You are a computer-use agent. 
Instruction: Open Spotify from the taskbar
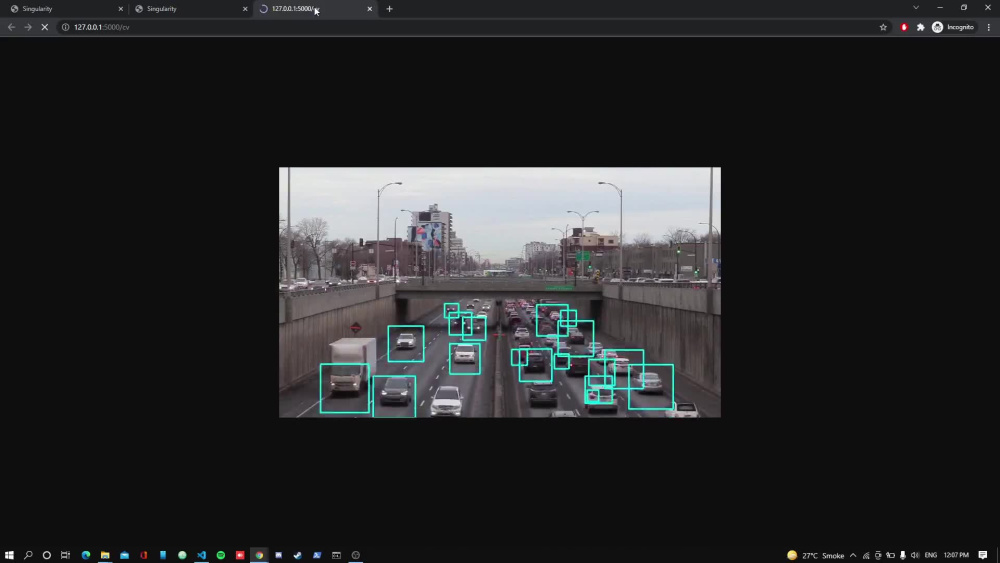pyautogui.click(x=221, y=555)
